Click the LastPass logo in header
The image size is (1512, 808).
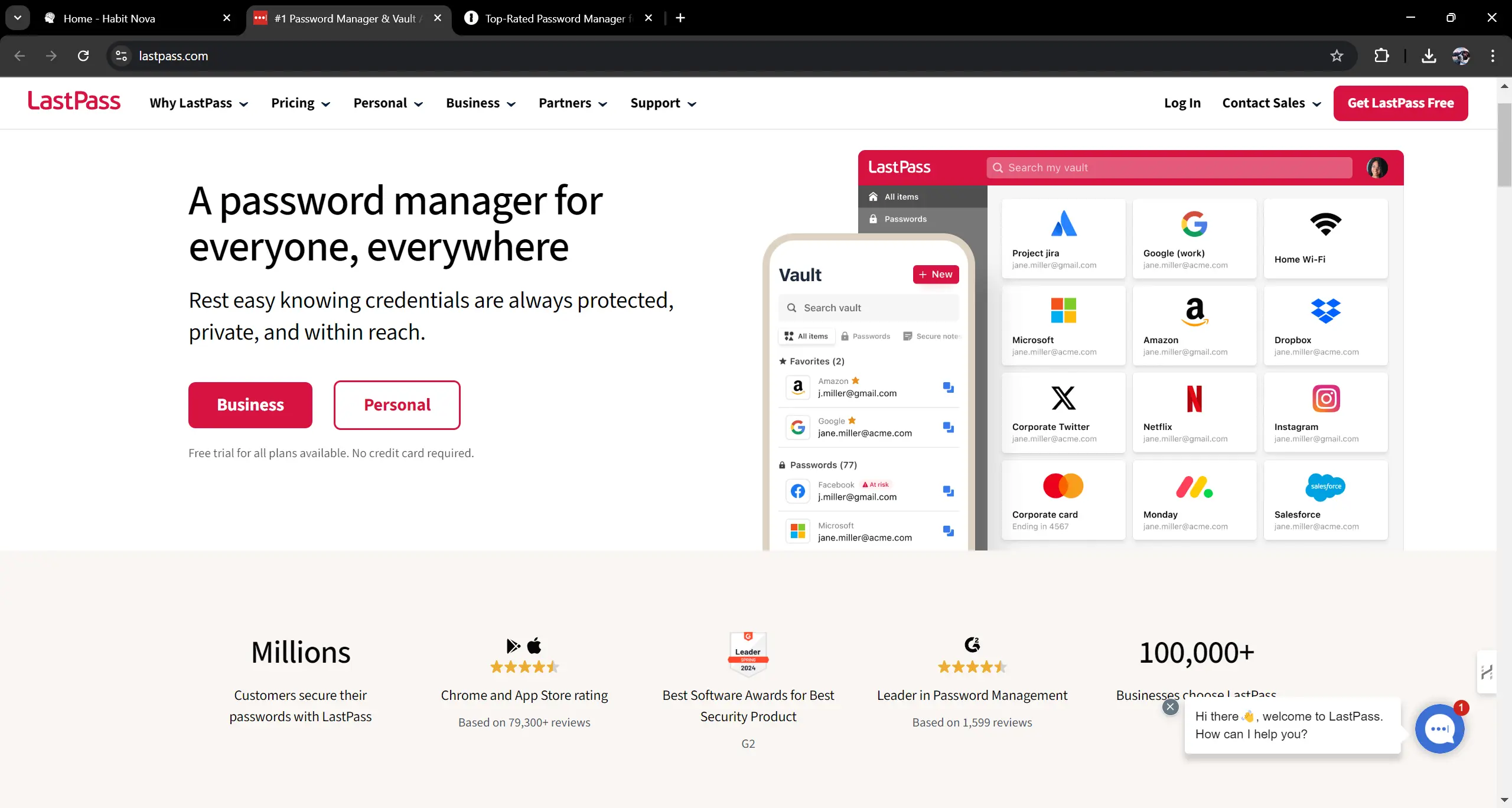pyautogui.click(x=74, y=102)
